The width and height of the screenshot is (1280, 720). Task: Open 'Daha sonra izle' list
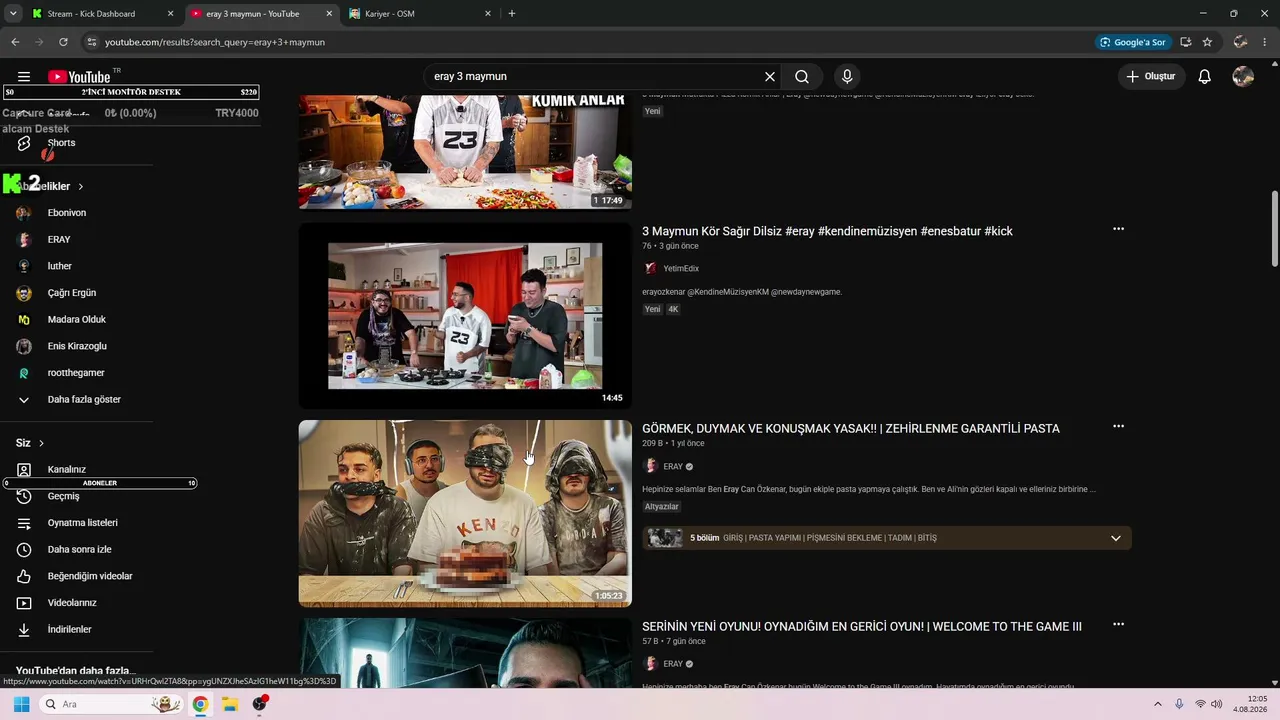(77, 550)
